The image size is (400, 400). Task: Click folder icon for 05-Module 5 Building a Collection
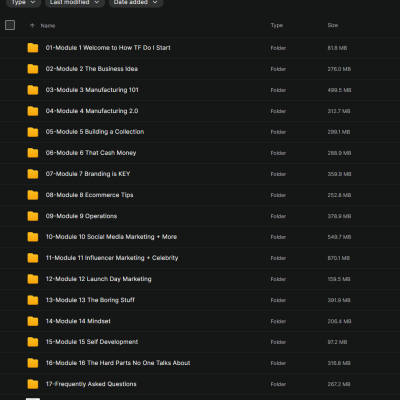click(33, 132)
